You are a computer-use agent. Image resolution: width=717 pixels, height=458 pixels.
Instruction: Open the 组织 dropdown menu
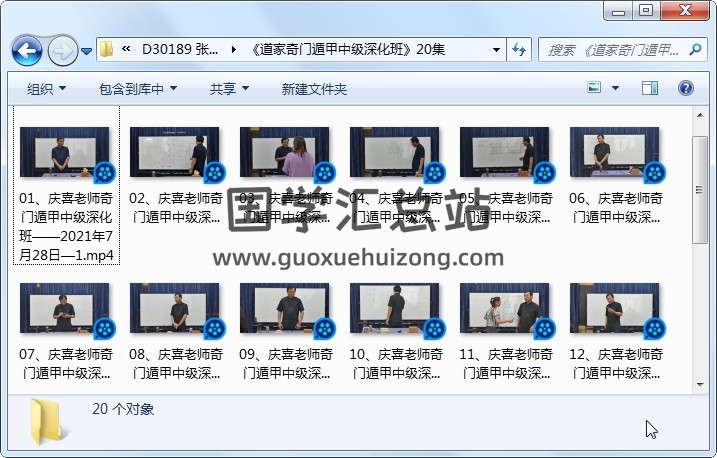46,89
